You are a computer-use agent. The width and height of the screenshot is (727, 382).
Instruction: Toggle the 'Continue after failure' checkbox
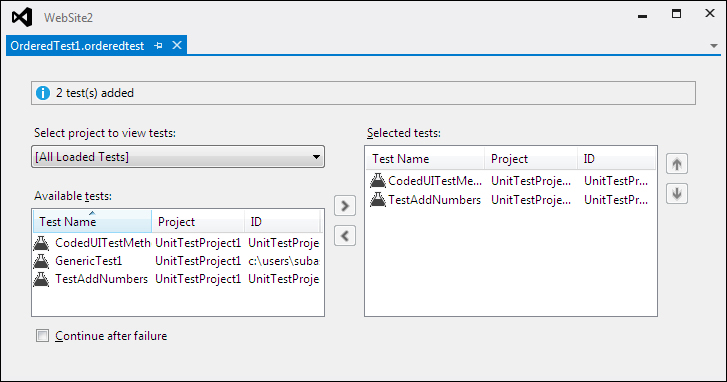(42, 336)
